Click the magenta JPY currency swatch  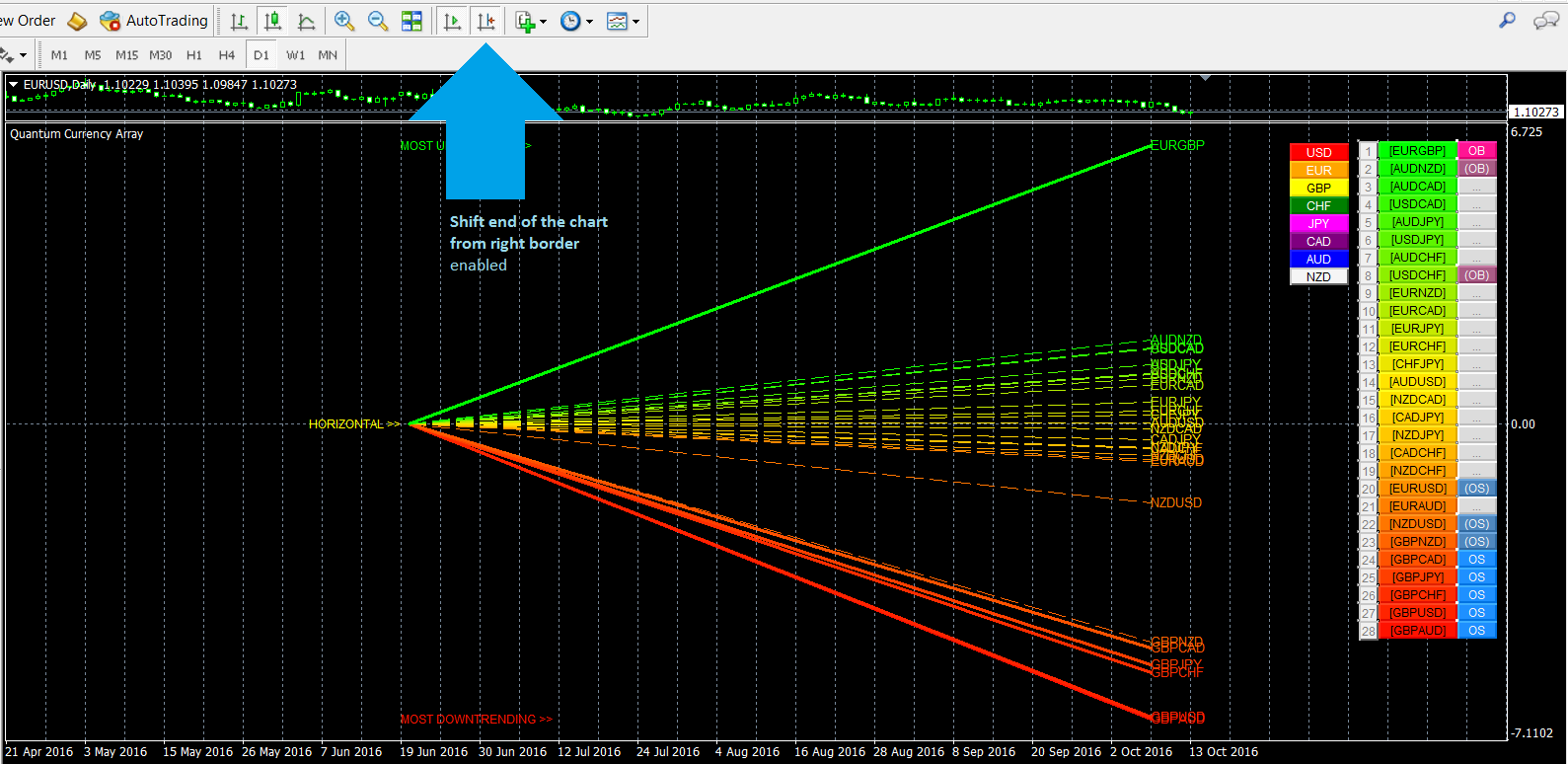pyautogui.click(x=1318, y=224)
